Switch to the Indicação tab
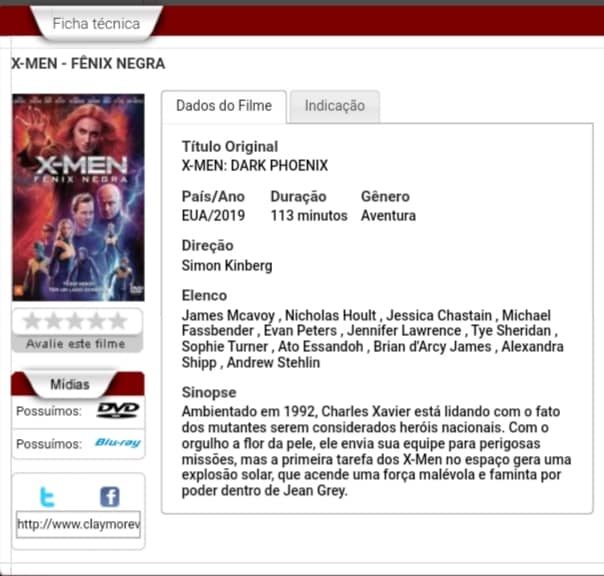This screenshot has width=604, height=576. pyautogui.click(x=335, y=106)
